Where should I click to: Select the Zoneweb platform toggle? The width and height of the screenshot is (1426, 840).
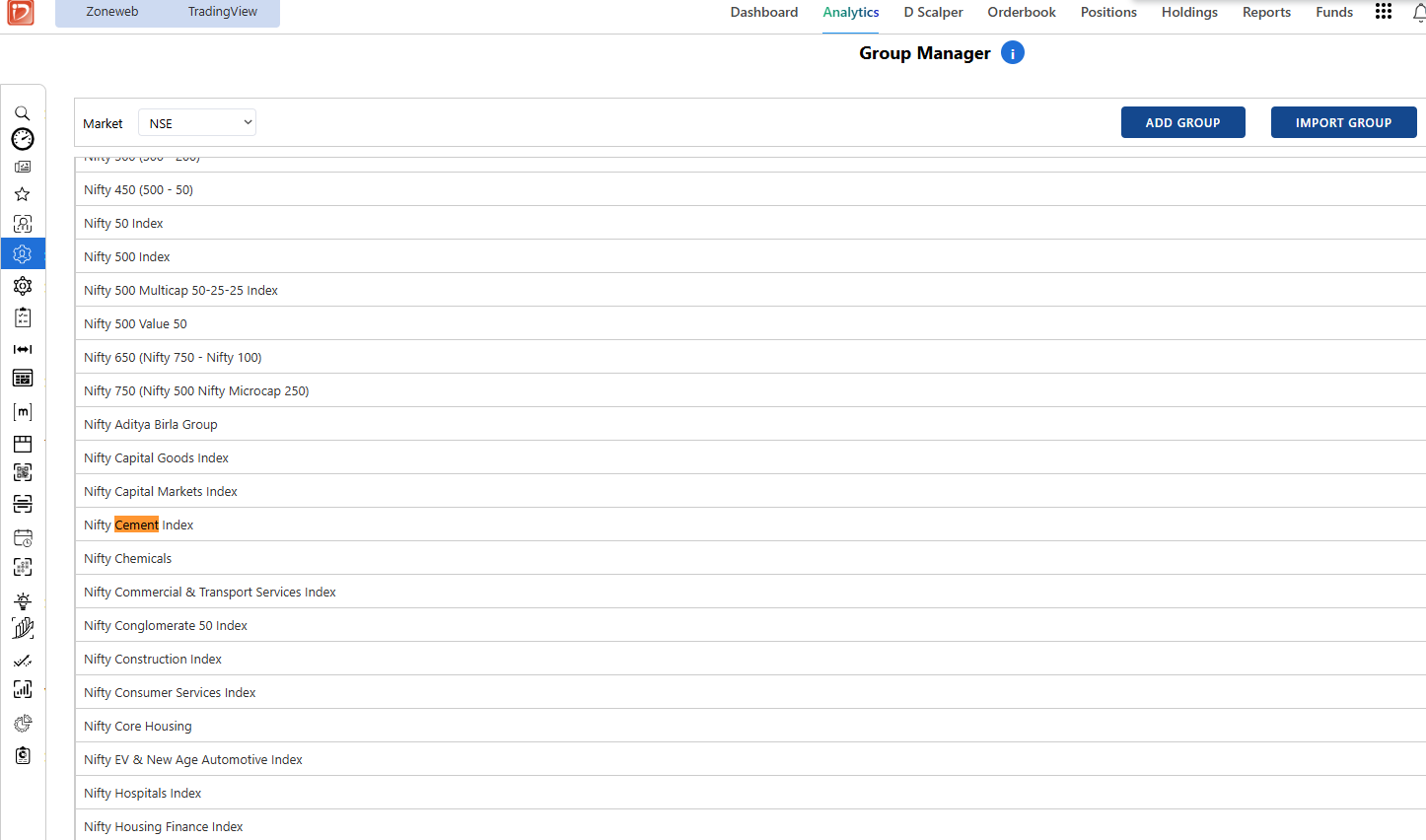click(x=112, y=12)
